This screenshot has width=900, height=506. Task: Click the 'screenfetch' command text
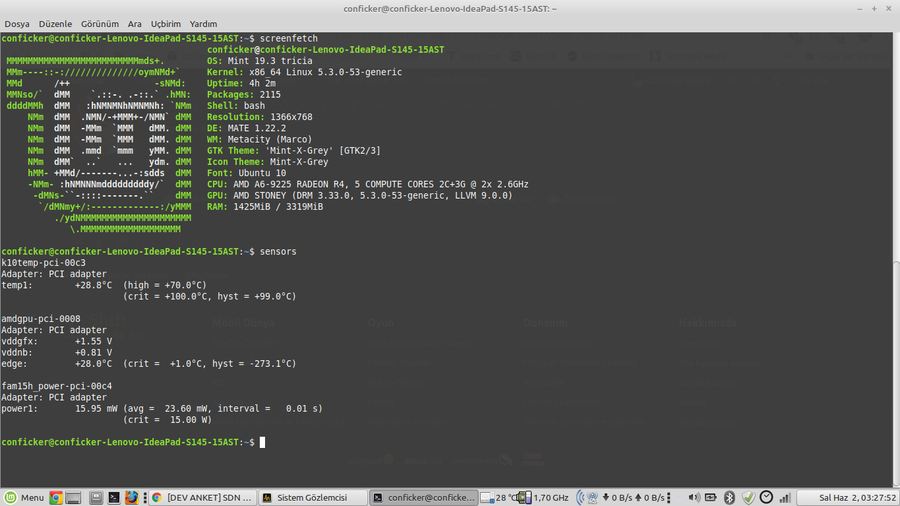point(288,38)
